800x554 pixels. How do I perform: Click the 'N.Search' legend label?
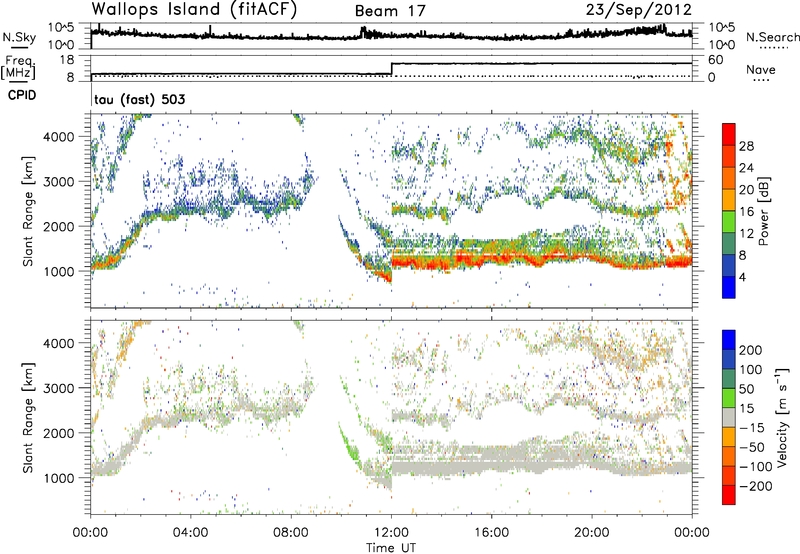tap(772, 37)
